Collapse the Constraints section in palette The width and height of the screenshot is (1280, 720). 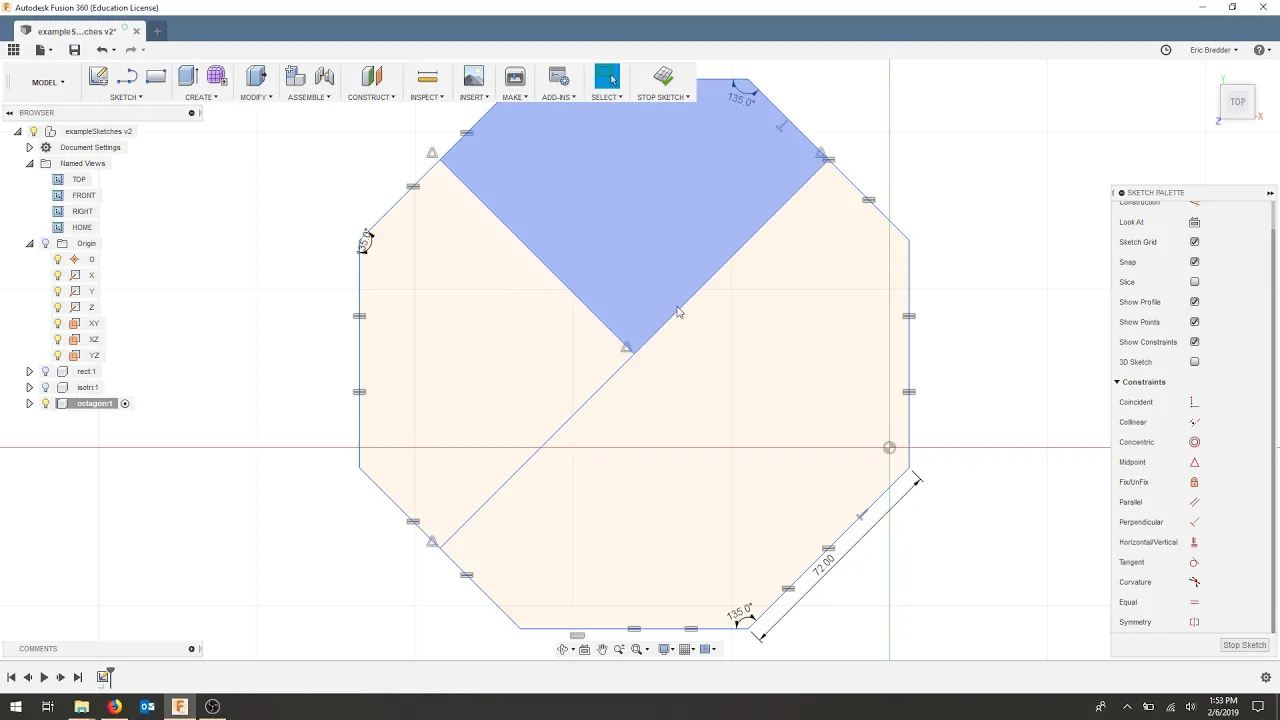[x=1117, y=382]
